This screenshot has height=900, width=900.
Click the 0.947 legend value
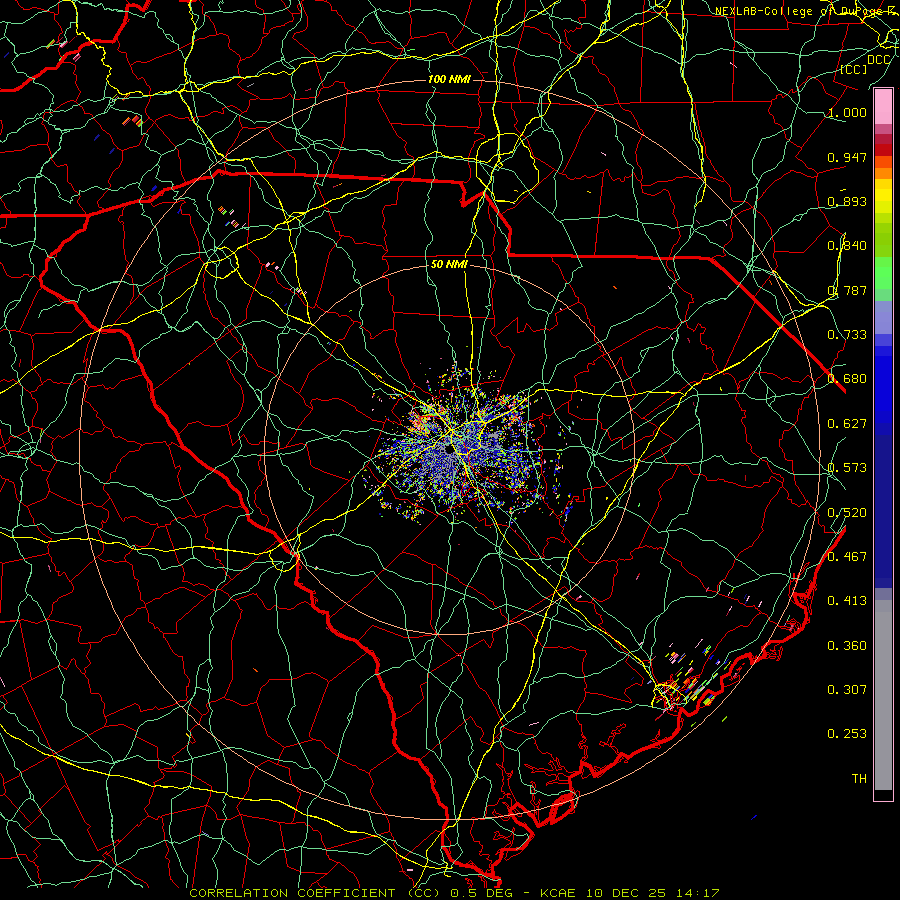847,157
